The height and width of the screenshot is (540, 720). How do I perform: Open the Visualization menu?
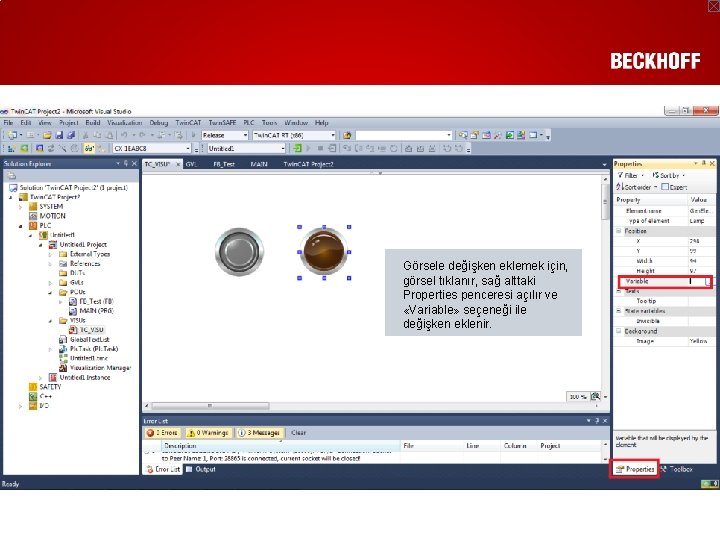[124, 123]
